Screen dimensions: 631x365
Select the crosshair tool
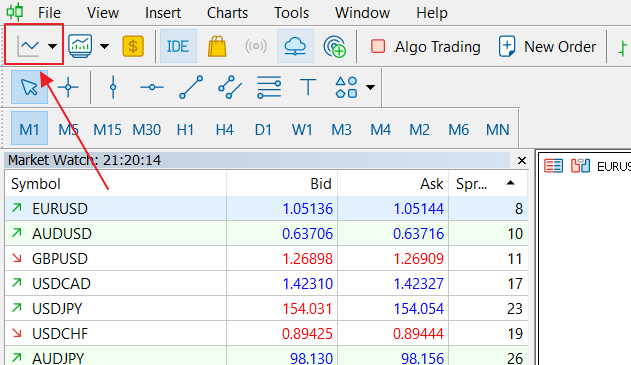click(68, 87)
